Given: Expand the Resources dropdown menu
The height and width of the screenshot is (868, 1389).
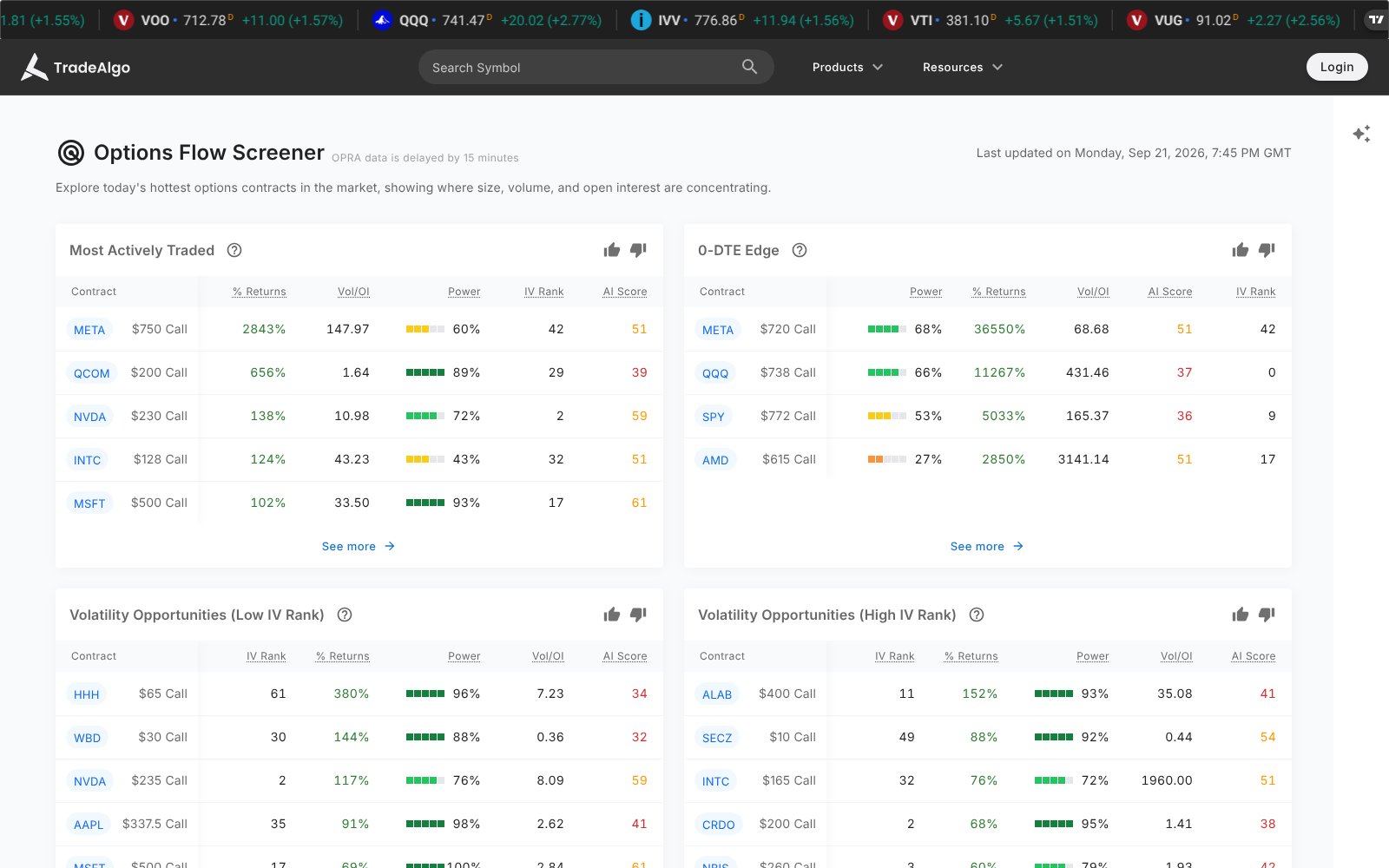Looking at the screenshot, I should [962, 67].
